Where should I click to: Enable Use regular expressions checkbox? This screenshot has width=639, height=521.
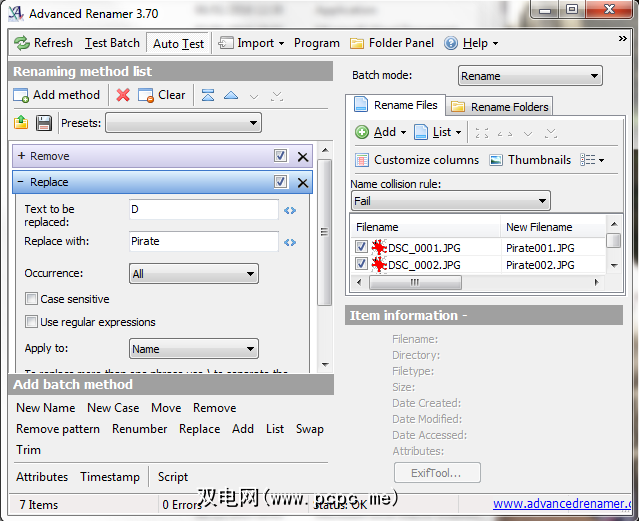coord(31,322)
